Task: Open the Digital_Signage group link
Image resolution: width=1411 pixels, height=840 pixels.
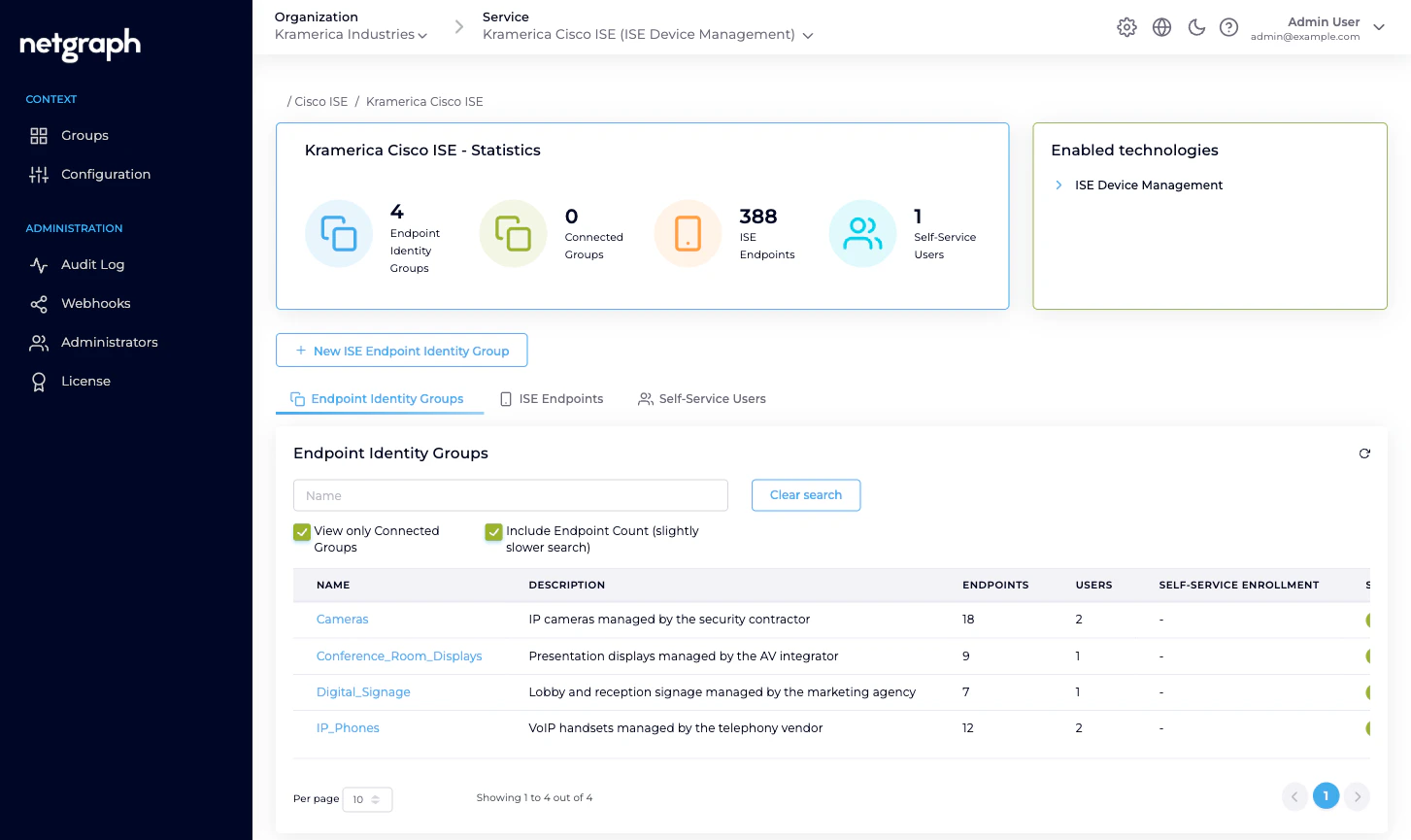Action: pos(363,692)
